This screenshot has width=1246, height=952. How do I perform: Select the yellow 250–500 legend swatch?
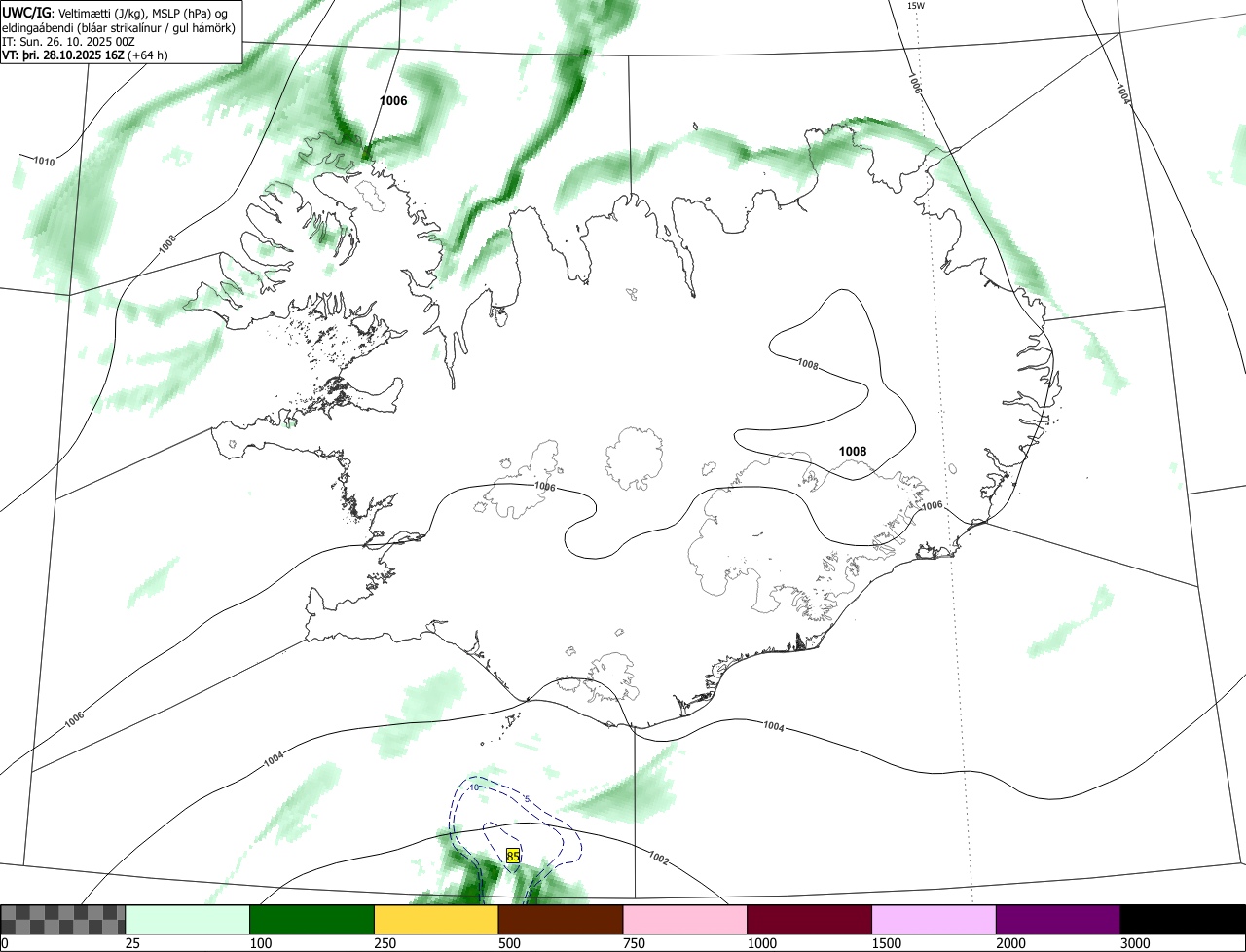[x=436, y=920]
